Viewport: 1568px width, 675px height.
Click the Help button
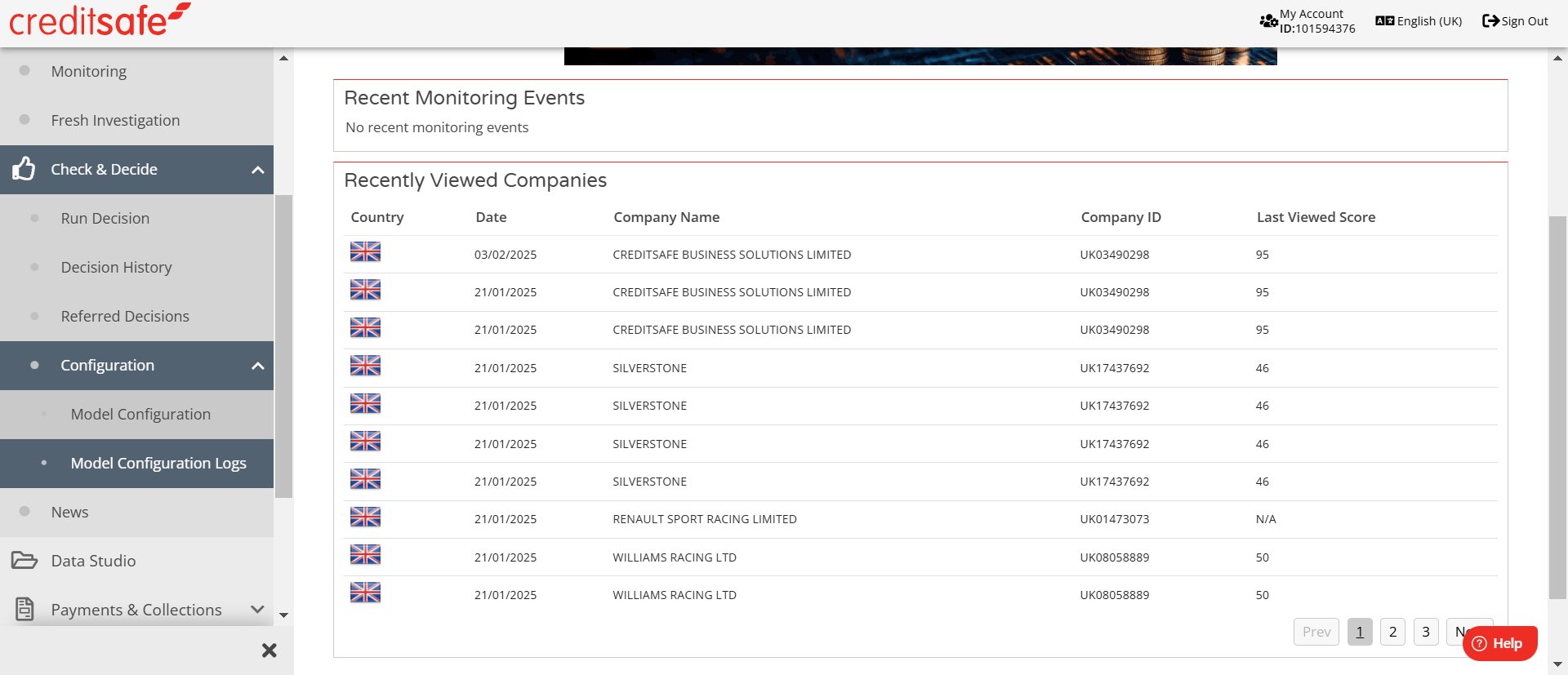pos(1499,643)
